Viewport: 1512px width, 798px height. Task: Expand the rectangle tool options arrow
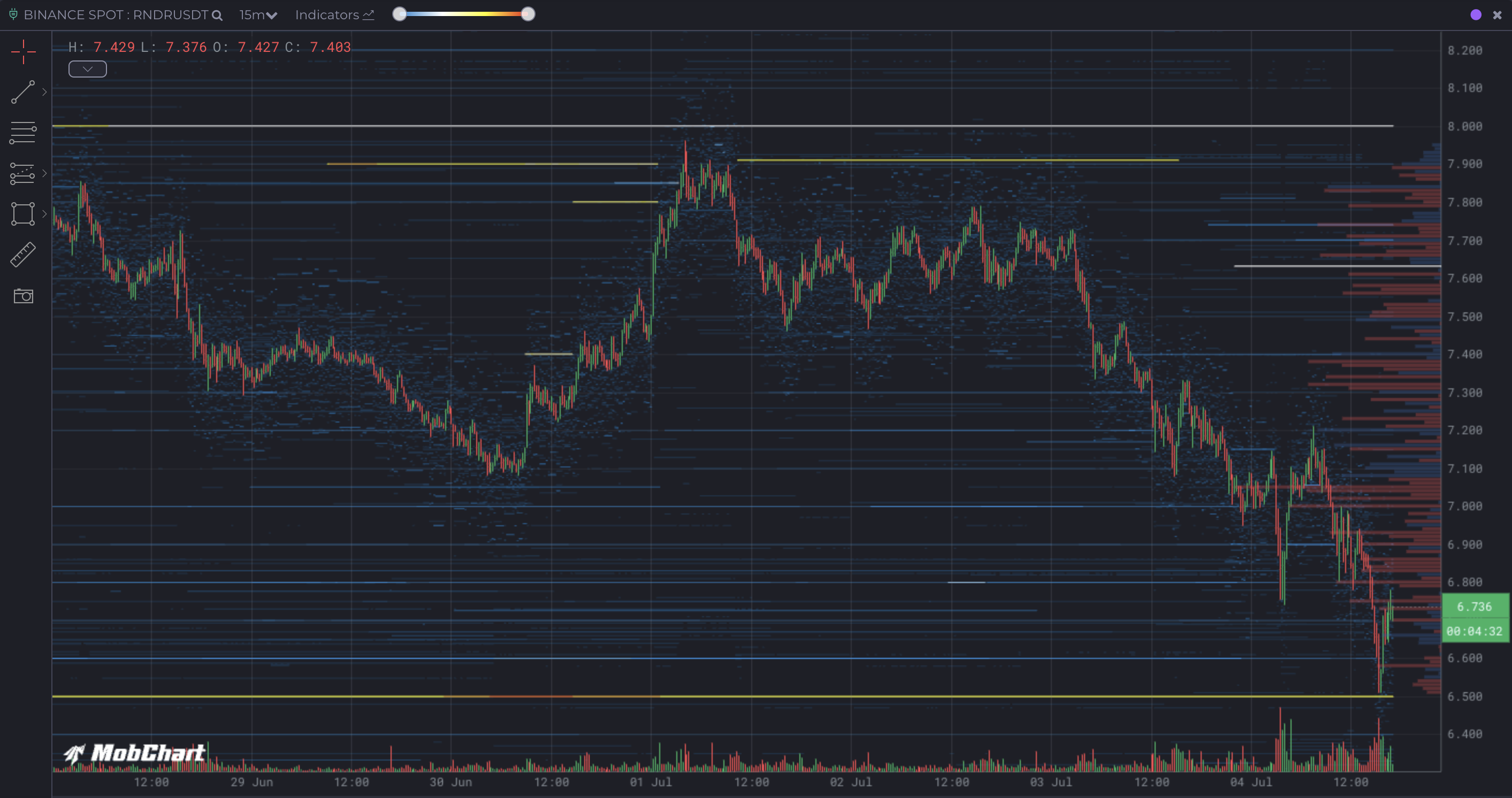[44, 213]
